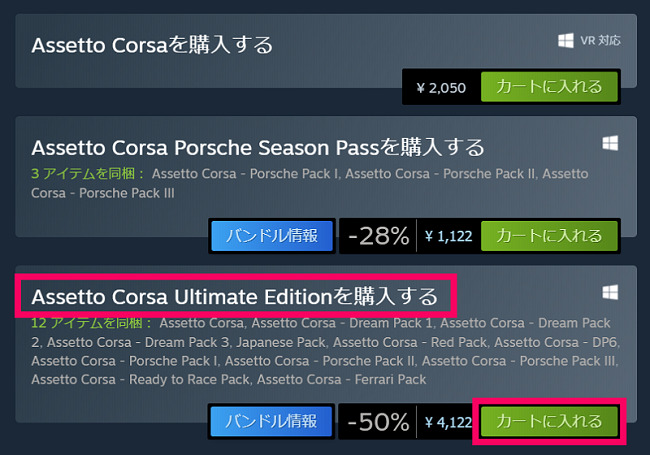Click Windows icon beside VR 対応 label
650x455 pixels.
point(566,41)
